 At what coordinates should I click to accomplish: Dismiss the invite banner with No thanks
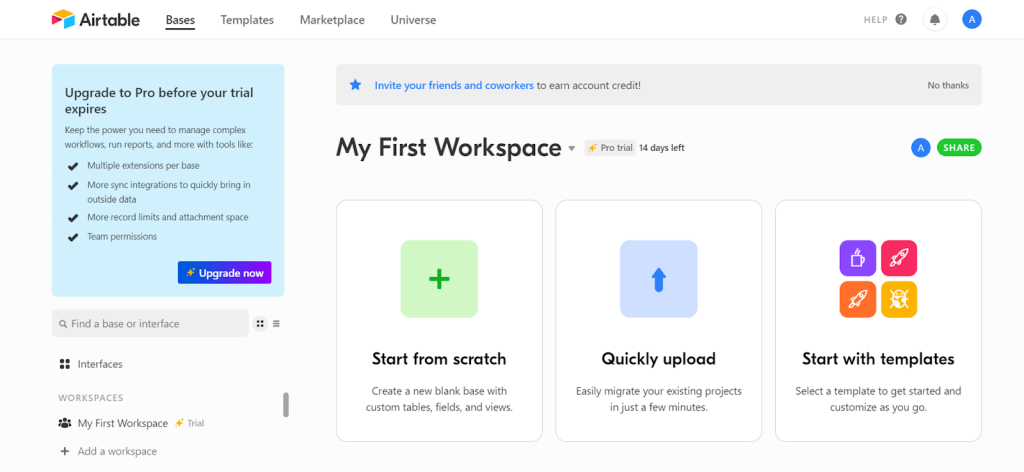point(948,85)
